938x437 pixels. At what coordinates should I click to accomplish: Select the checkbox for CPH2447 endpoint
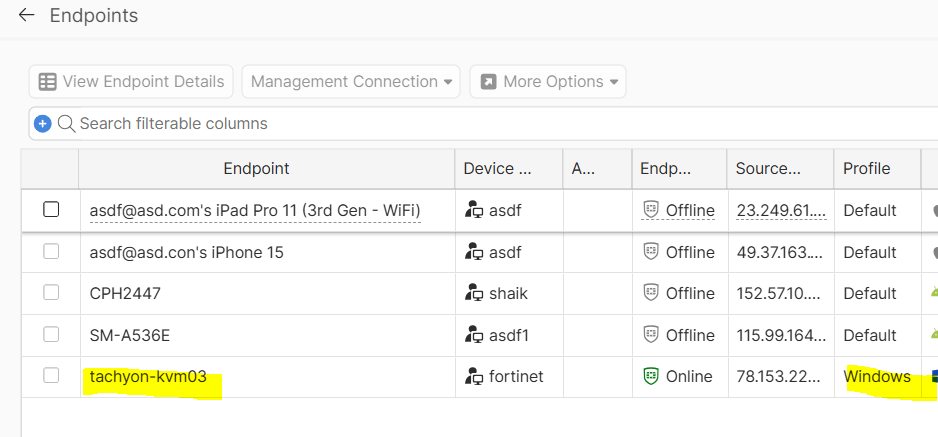coord(51,293)
